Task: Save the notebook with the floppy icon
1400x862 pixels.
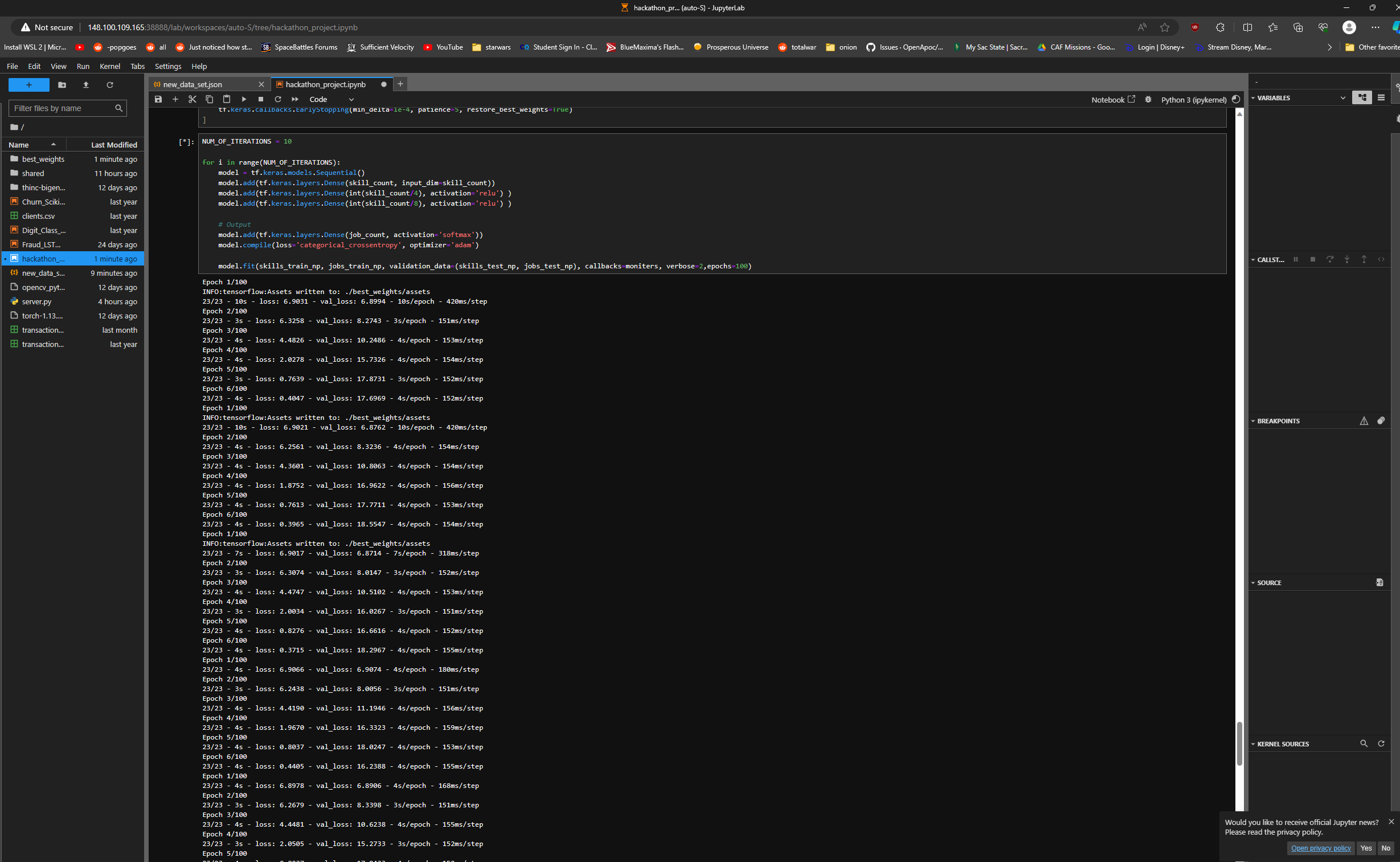Action: 158,99
